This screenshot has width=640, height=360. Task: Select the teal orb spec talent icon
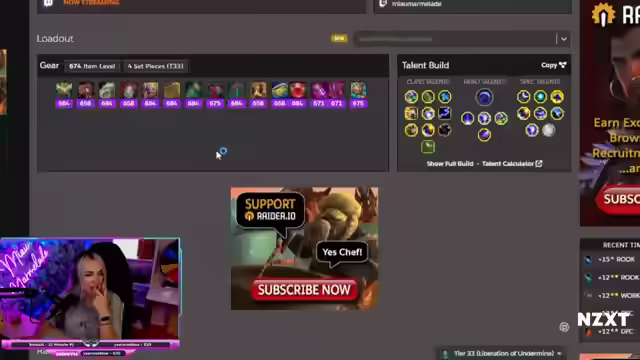coord(540,97)
